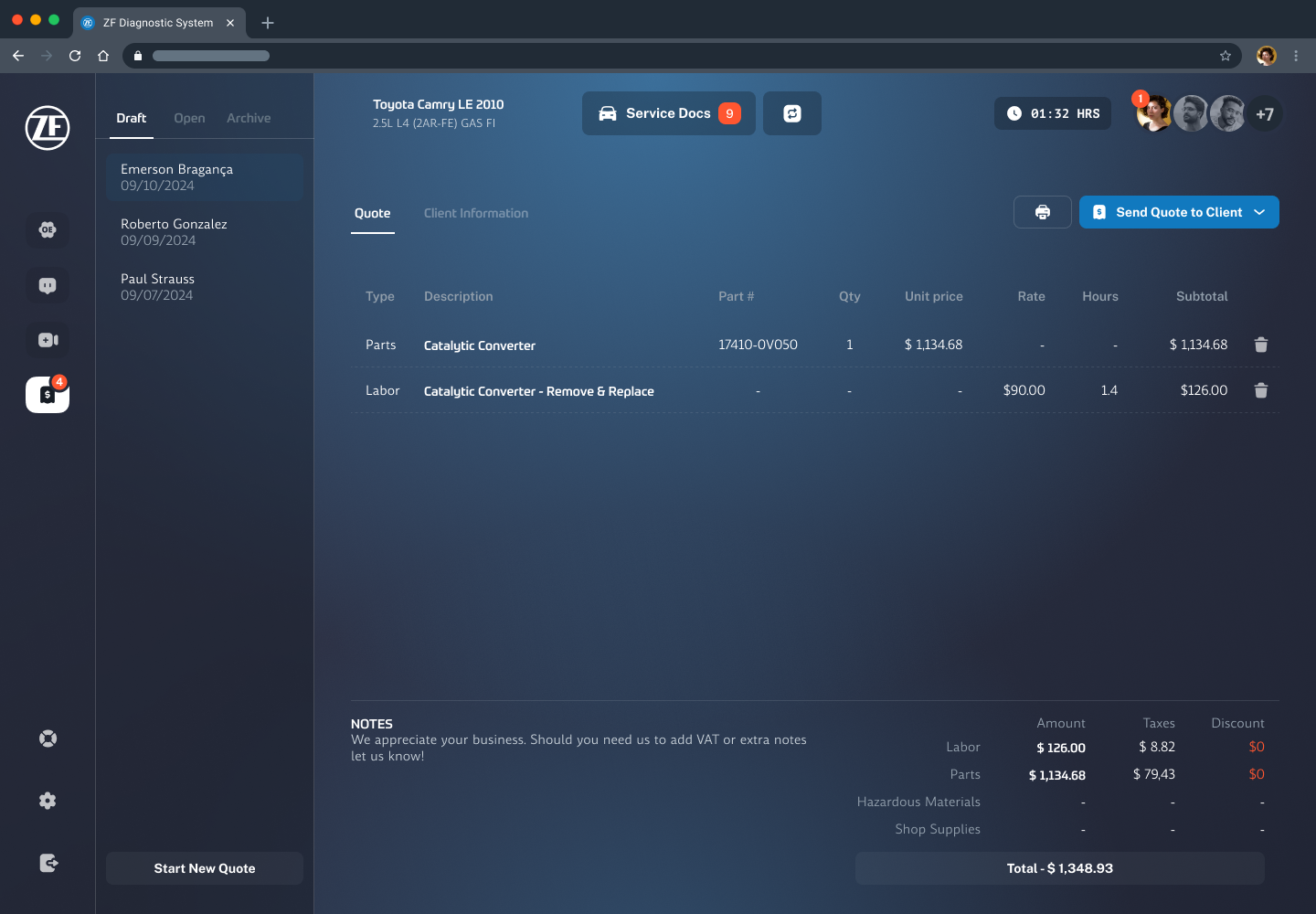Open browser profile avatar
This screenshot has width=1316, height=914.
click(x=1267, y=56)
